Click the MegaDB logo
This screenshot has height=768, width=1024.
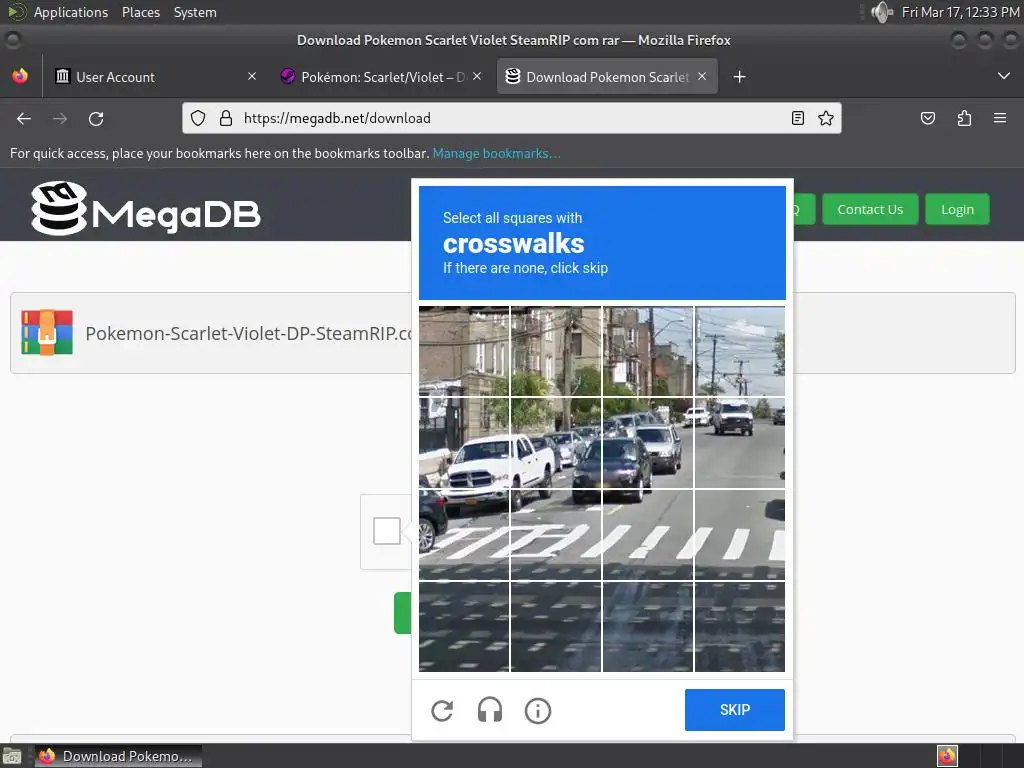pos(146,208)
